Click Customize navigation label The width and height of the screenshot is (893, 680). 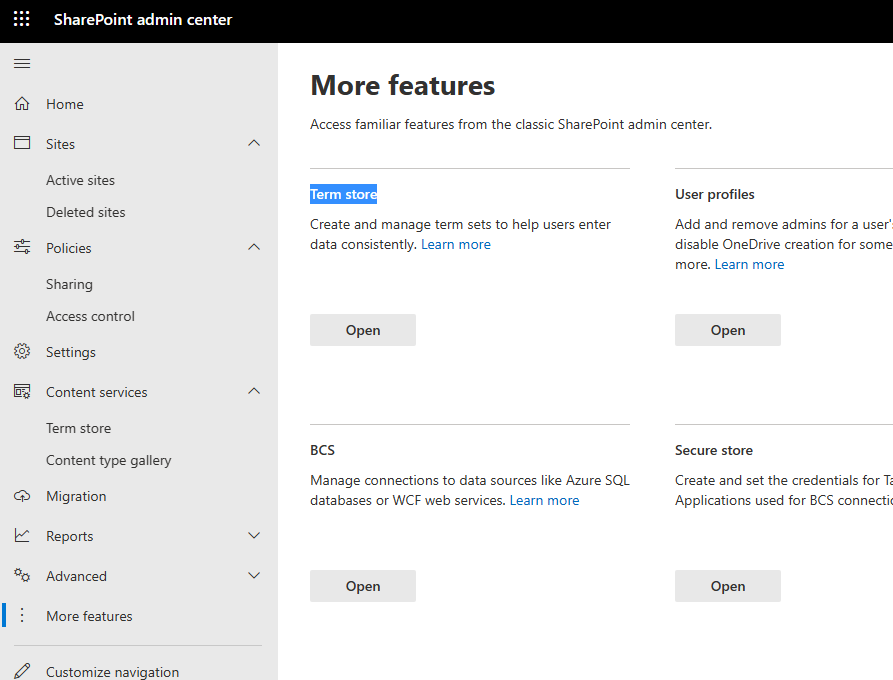113,672
